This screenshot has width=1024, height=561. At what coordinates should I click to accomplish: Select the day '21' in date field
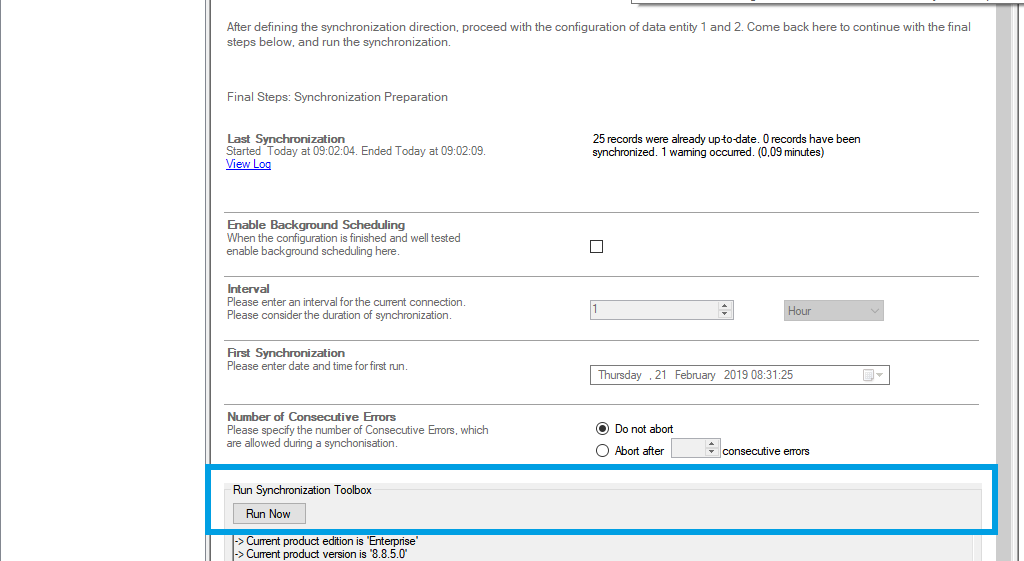pyautogui.click(x=661, y=375)
